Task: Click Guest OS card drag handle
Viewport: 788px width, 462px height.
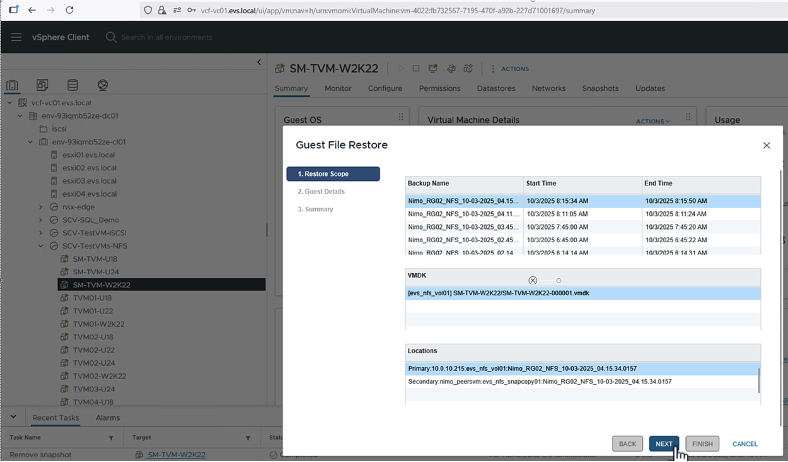Action: pyautogui.click(x=401, y=117)
